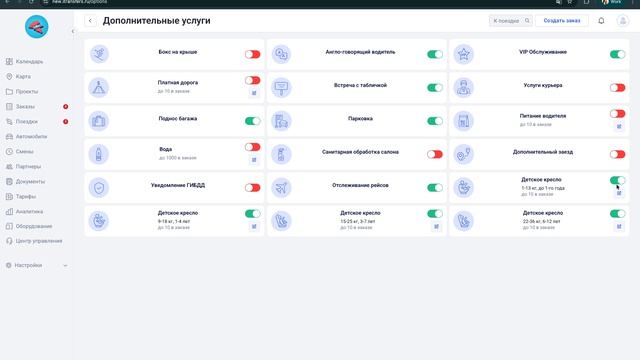The width and height of the screenshot is (640, 360).
Task: Open notifications bell
Action: point(601,20)
